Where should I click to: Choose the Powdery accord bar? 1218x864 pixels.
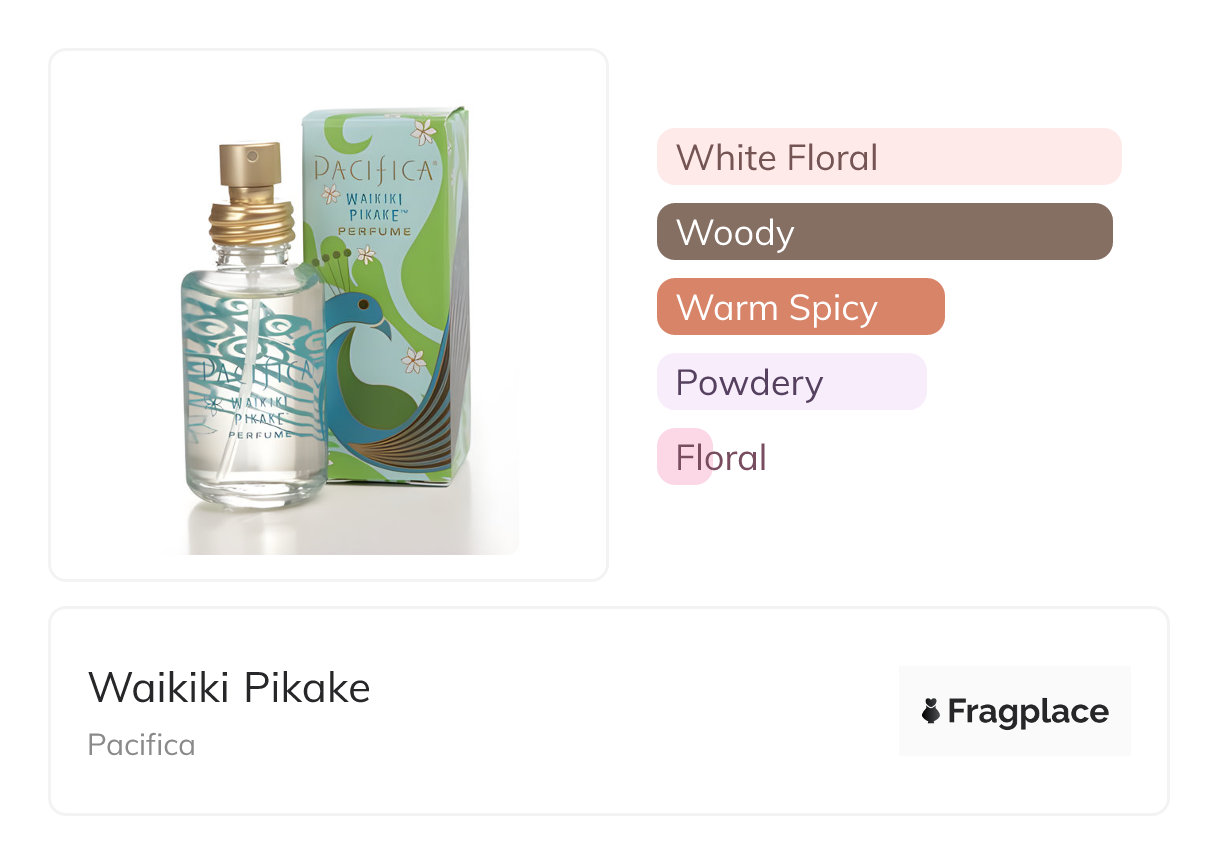pyautogui.click(x=791, y=382)
